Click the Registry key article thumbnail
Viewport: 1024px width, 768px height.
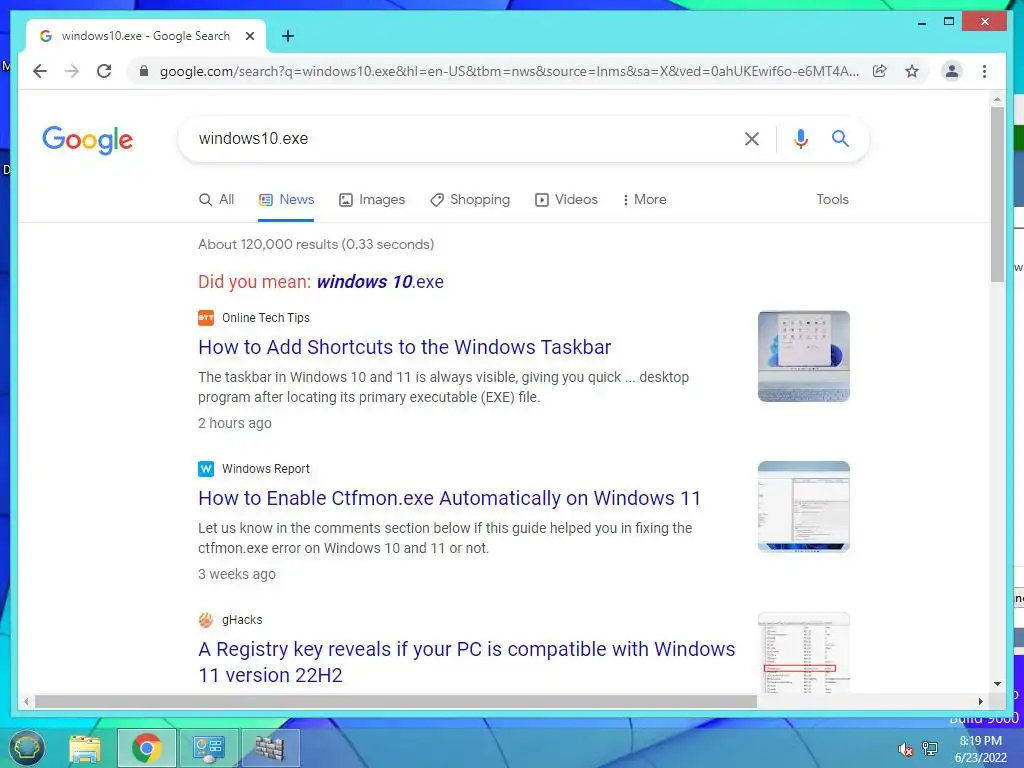[x=804, y=652]
